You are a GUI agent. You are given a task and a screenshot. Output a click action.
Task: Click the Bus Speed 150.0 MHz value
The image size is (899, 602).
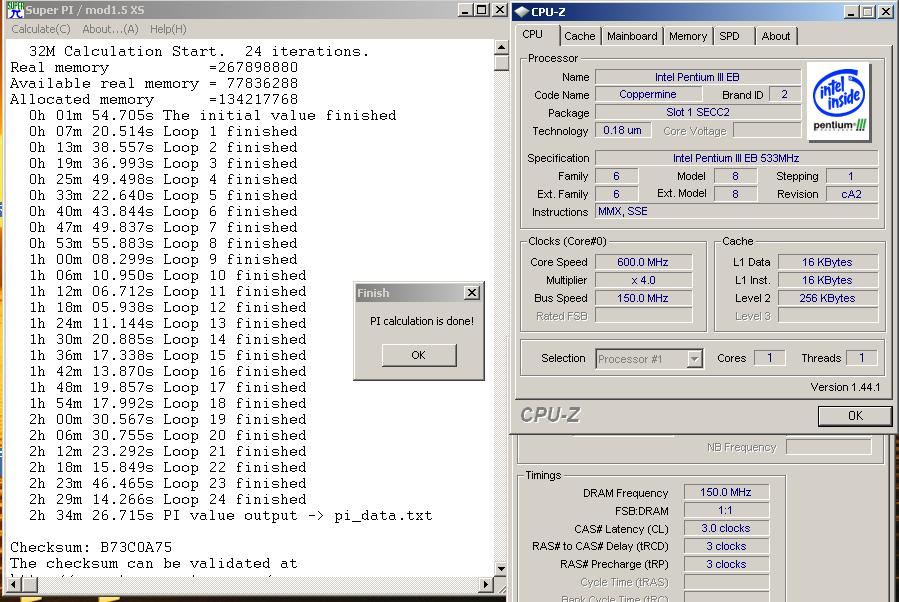tap(643, 298)
